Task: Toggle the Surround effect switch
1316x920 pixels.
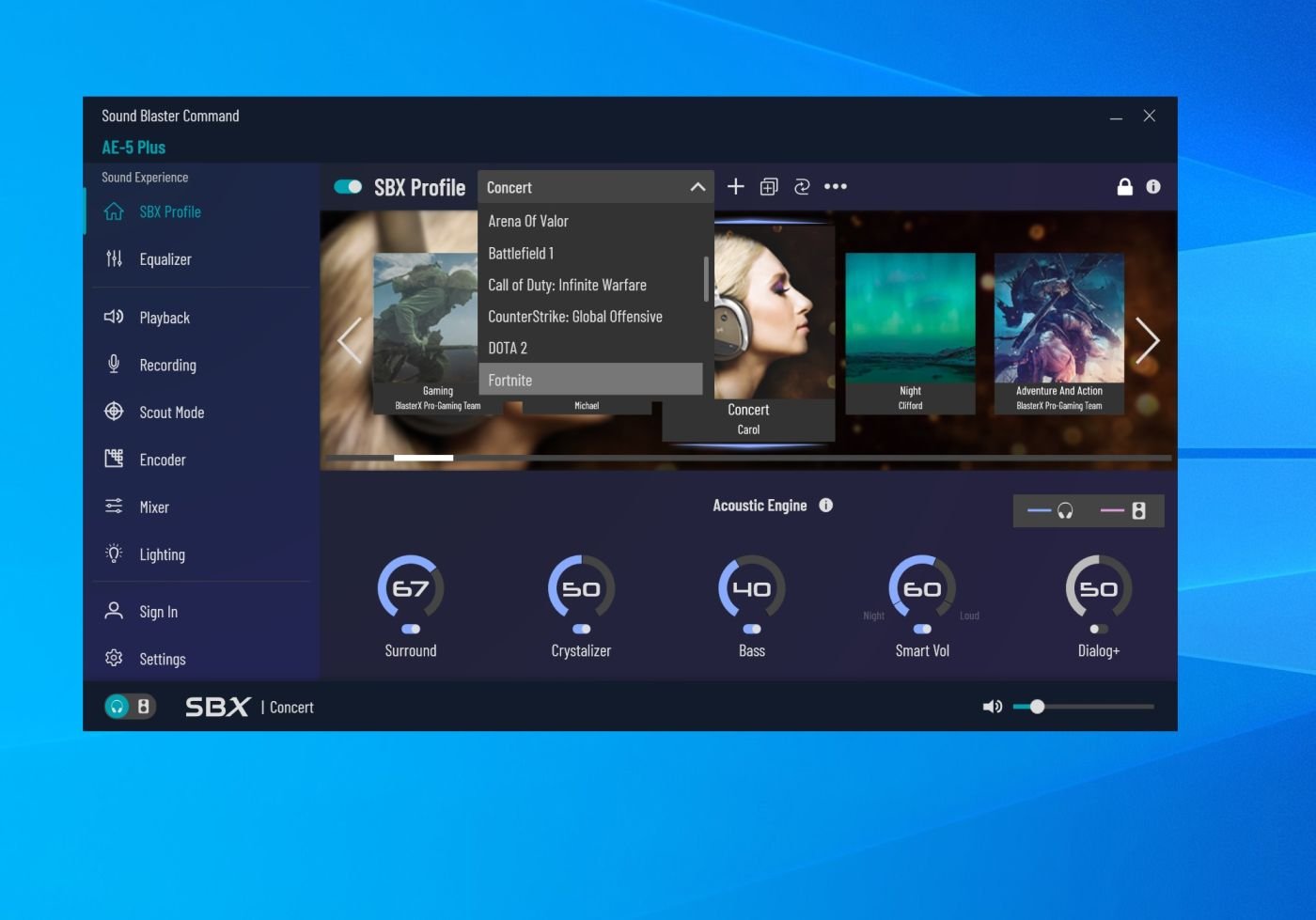Action: tap(411, 630)
